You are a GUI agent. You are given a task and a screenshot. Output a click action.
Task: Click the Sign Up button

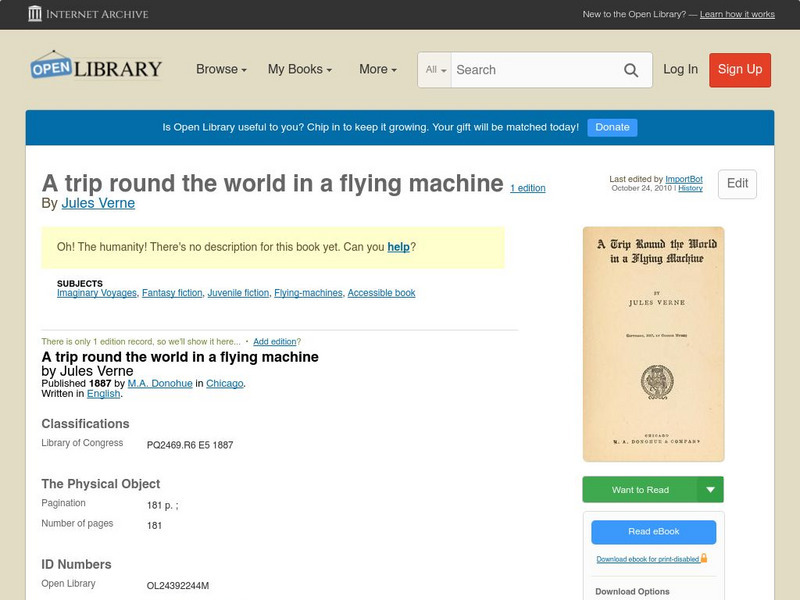(x=739, y=70)
